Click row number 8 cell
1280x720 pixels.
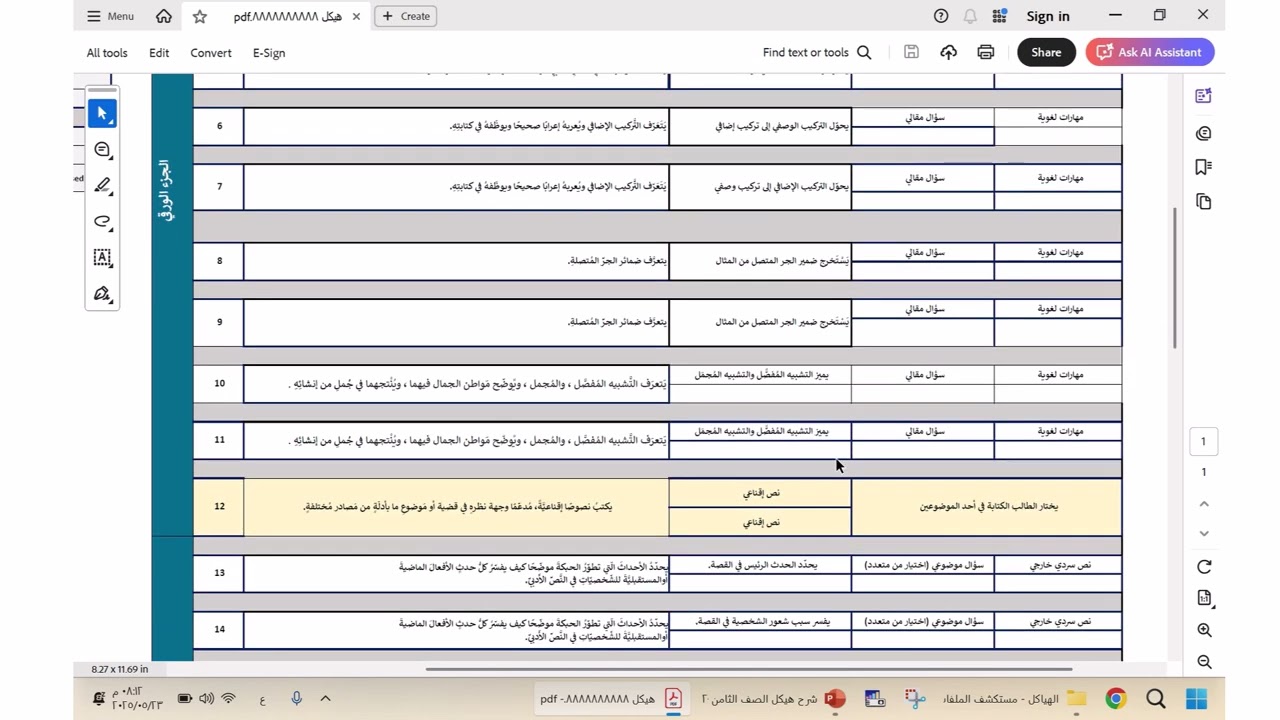[x=219, y=261]
